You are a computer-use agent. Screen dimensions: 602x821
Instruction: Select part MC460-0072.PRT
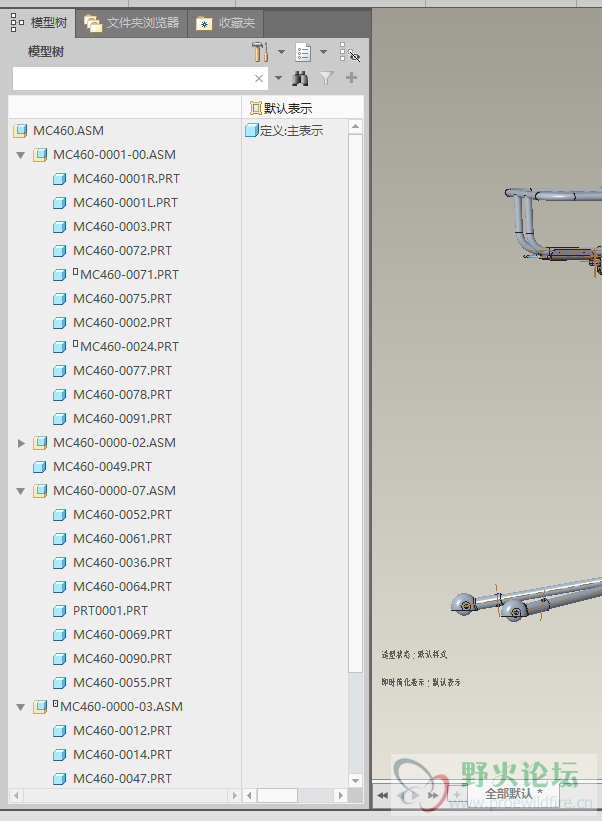pos(122,251)
